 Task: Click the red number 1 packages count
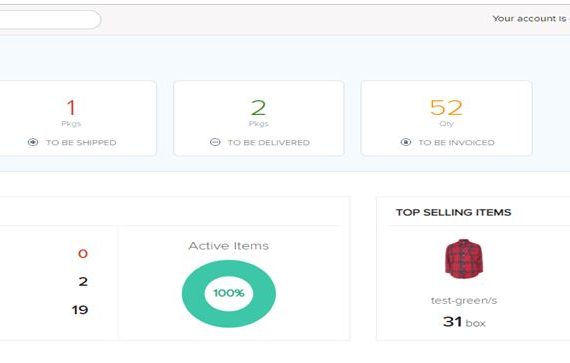click(x=71, y=108)
